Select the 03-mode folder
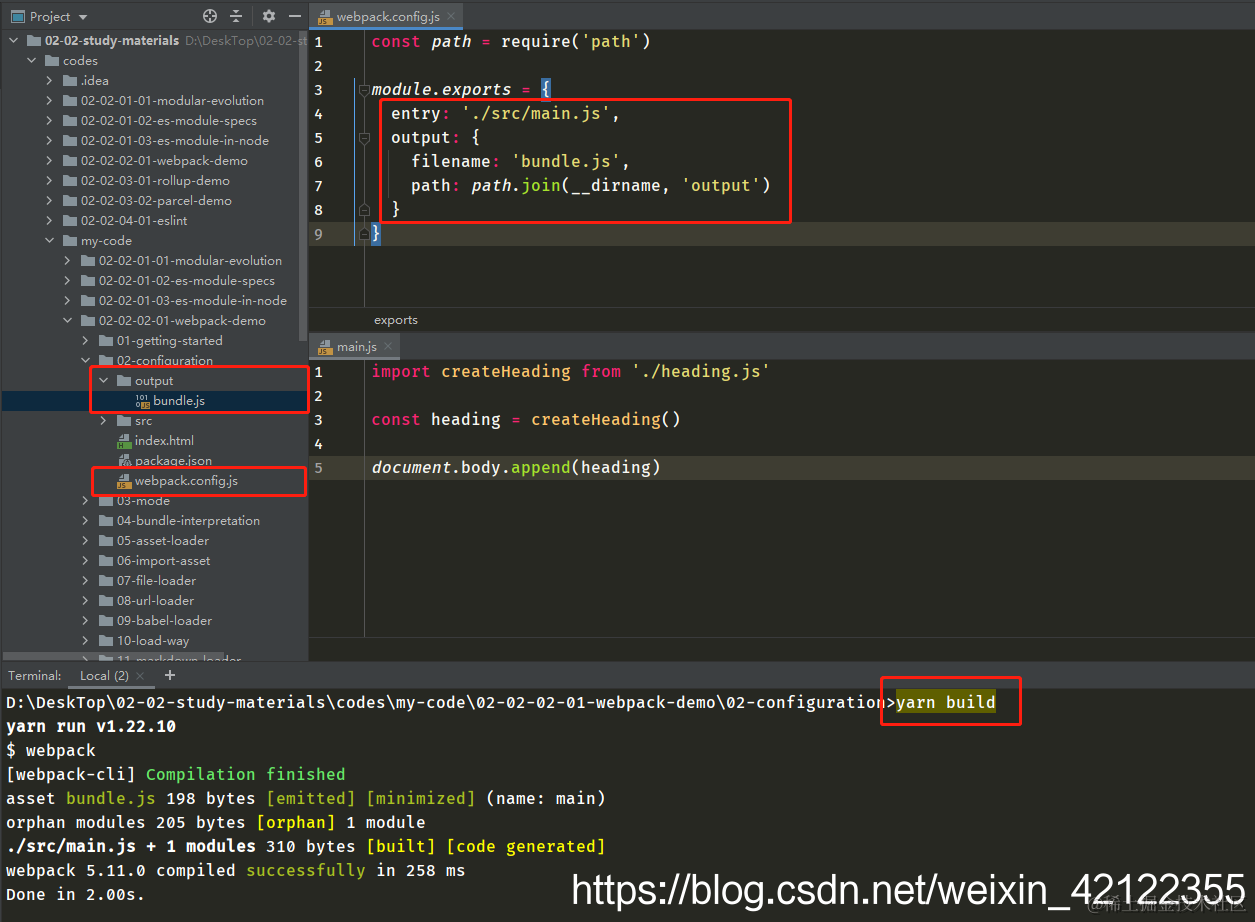This screenshot has height=922, width=1255. tap(143, 501)
